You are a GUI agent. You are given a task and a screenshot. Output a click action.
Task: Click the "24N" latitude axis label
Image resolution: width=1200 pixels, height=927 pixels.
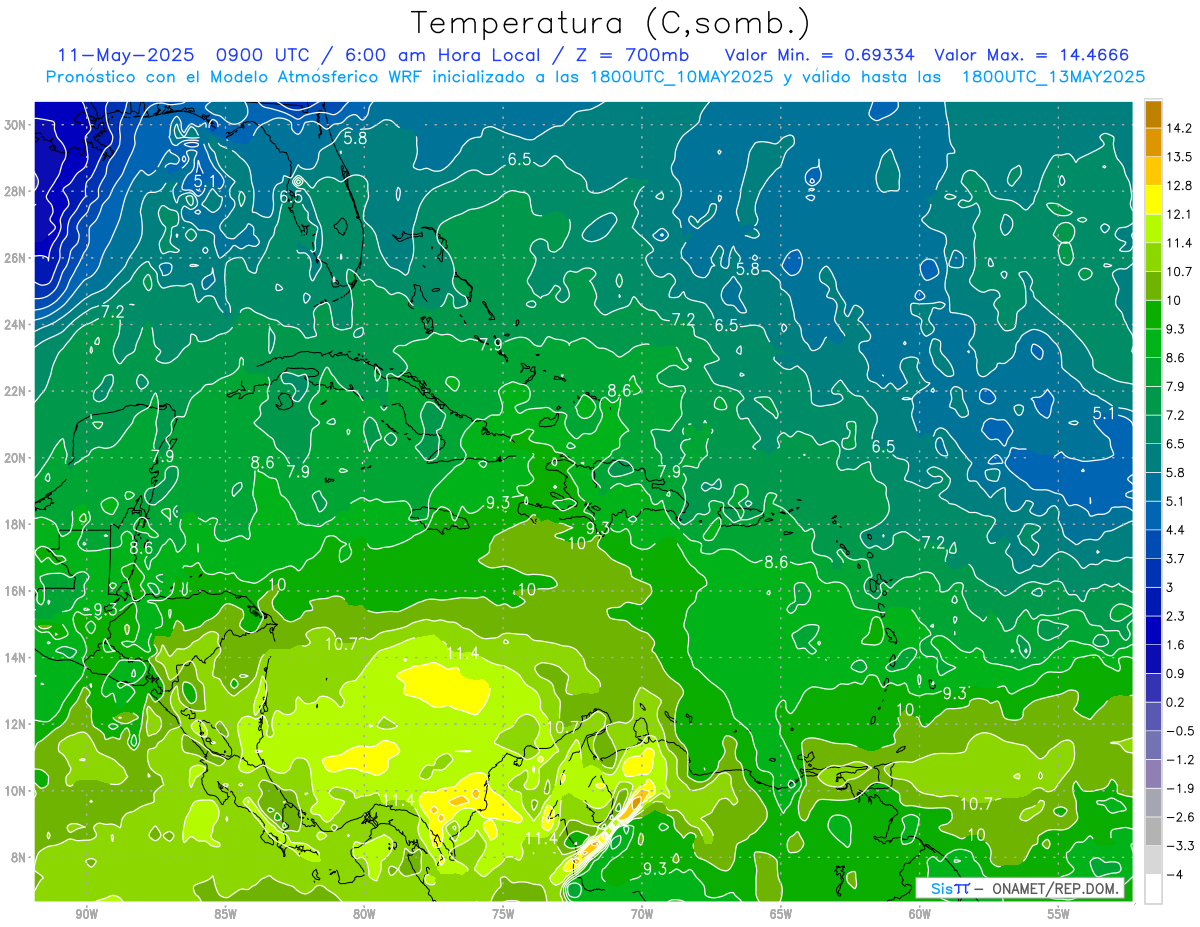[16, 324]
